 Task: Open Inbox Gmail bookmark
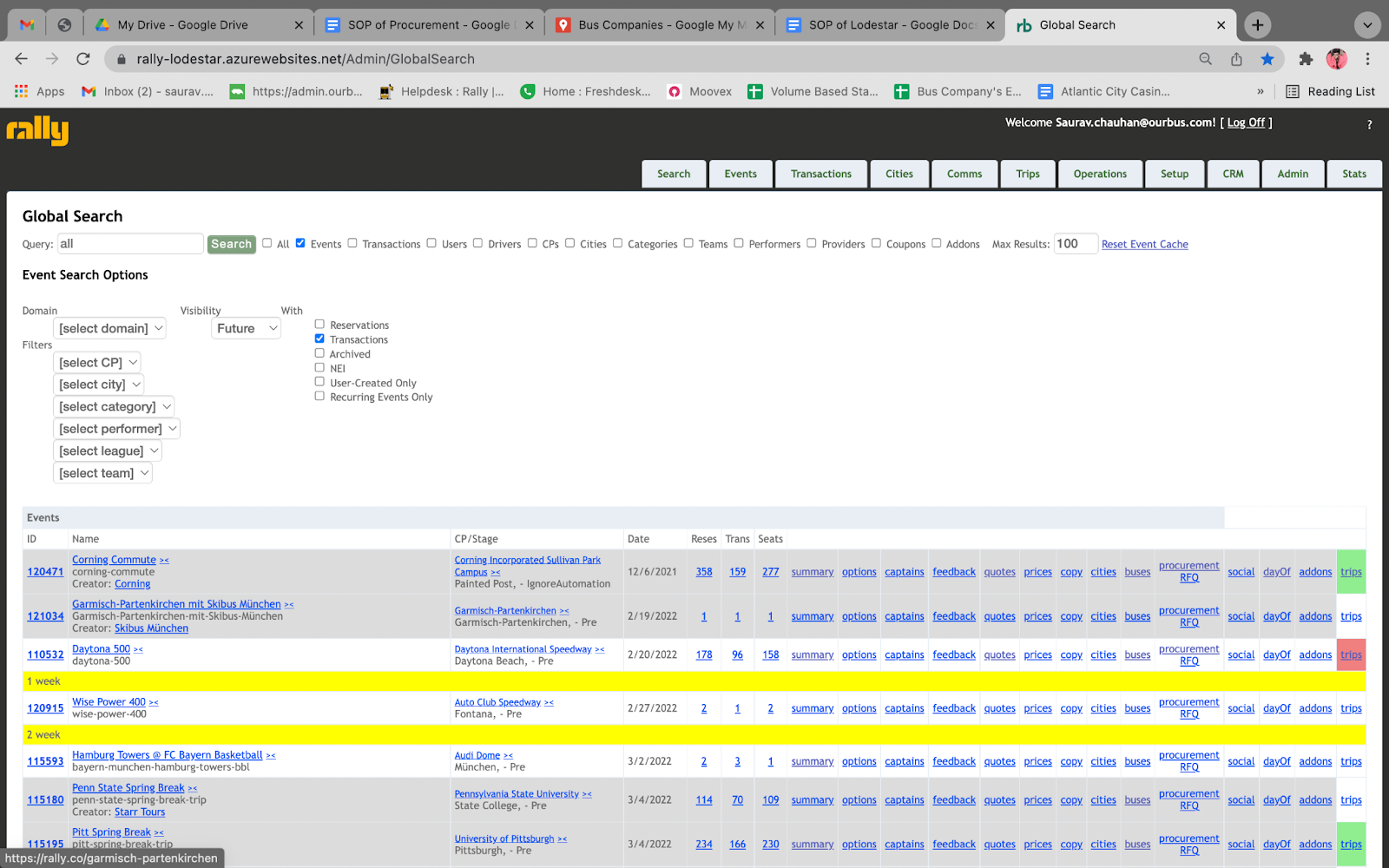click(147, 91)
